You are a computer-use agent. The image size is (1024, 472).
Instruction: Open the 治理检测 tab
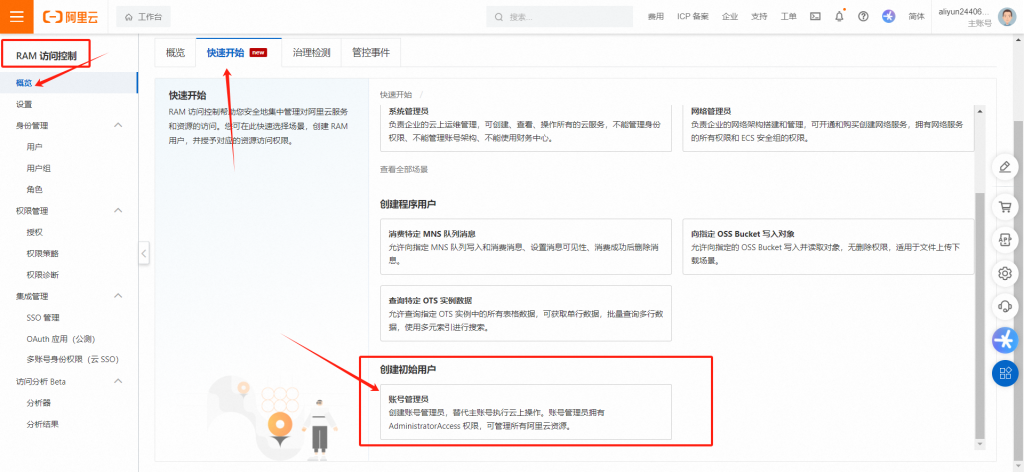[312, 53]
